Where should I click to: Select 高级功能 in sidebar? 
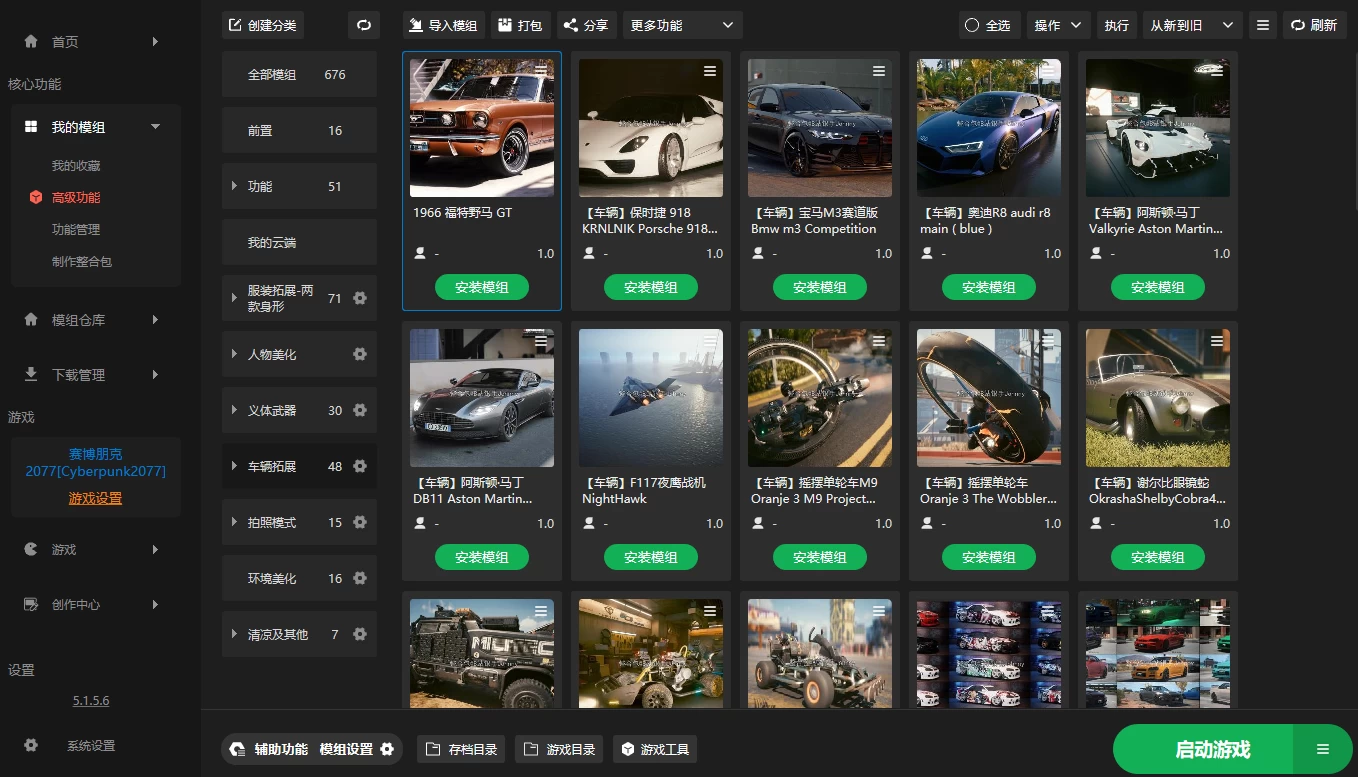pyautogui.click(x=76, y=197)
